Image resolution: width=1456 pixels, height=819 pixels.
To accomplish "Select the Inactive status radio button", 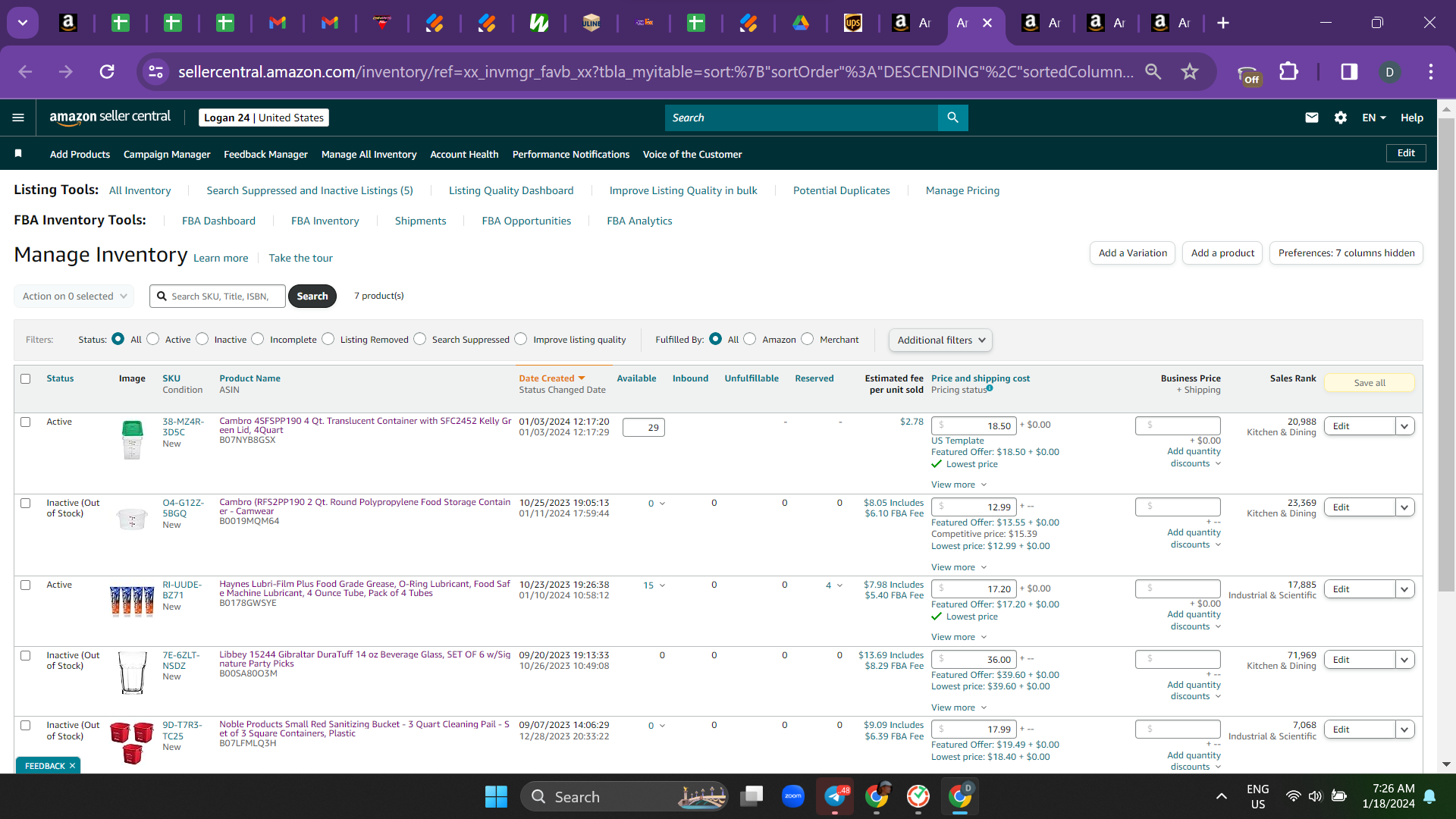I will 202,339.
